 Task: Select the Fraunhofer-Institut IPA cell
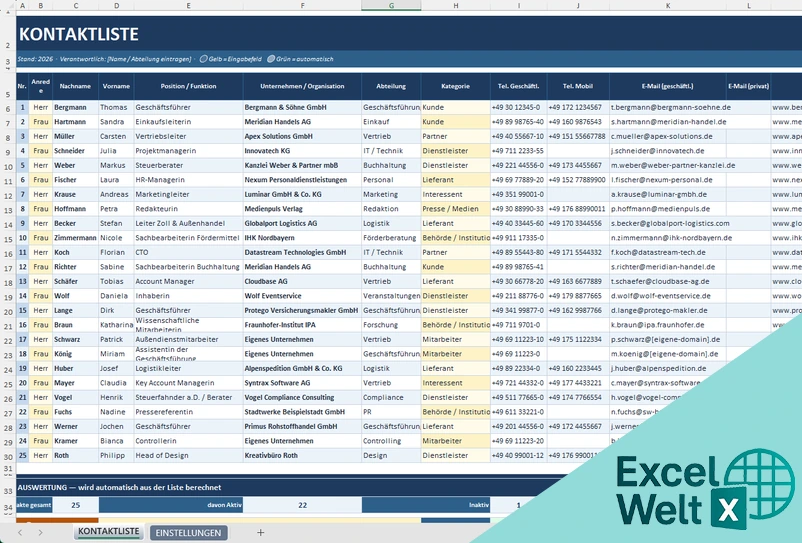click(302, 325)
